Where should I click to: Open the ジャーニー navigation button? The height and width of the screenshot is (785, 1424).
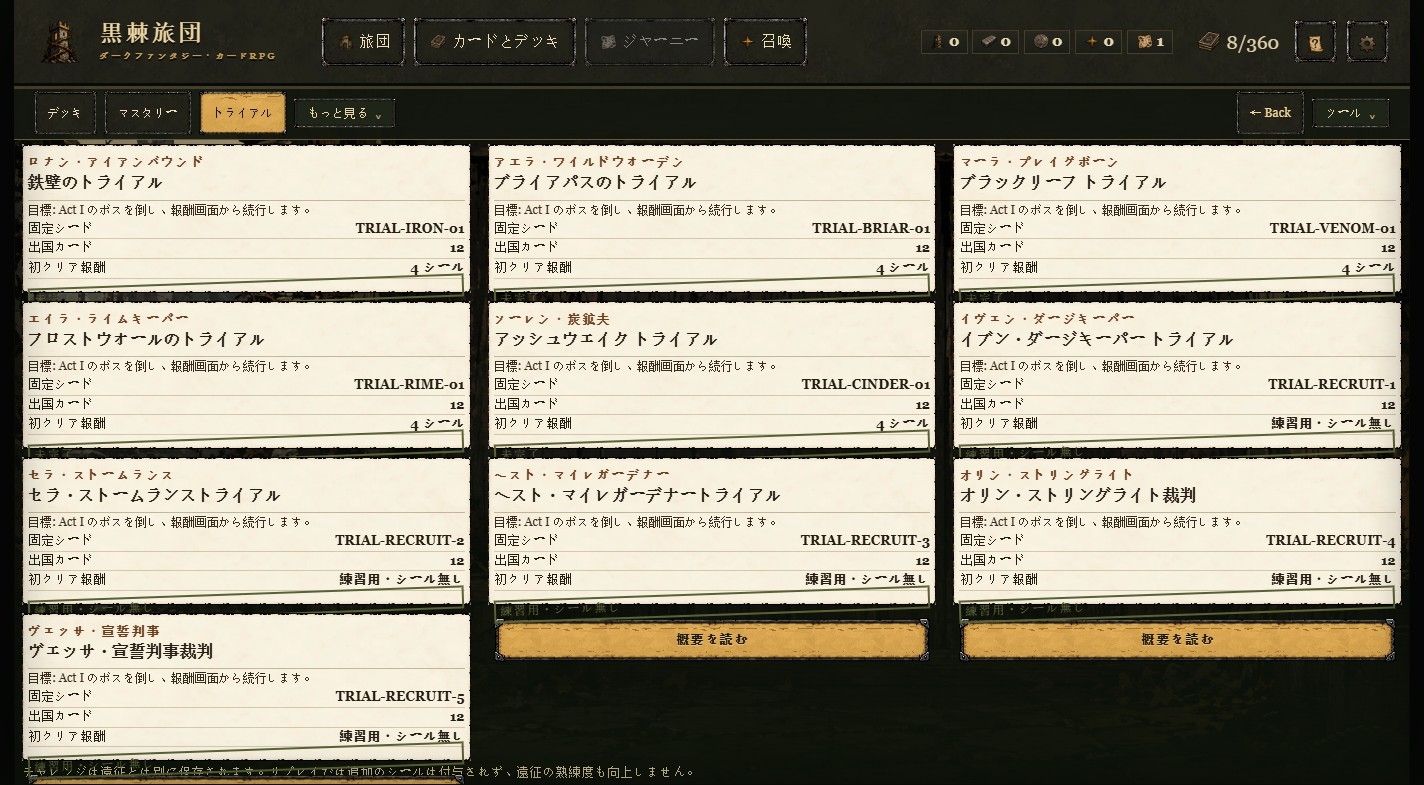click(650, 42)
